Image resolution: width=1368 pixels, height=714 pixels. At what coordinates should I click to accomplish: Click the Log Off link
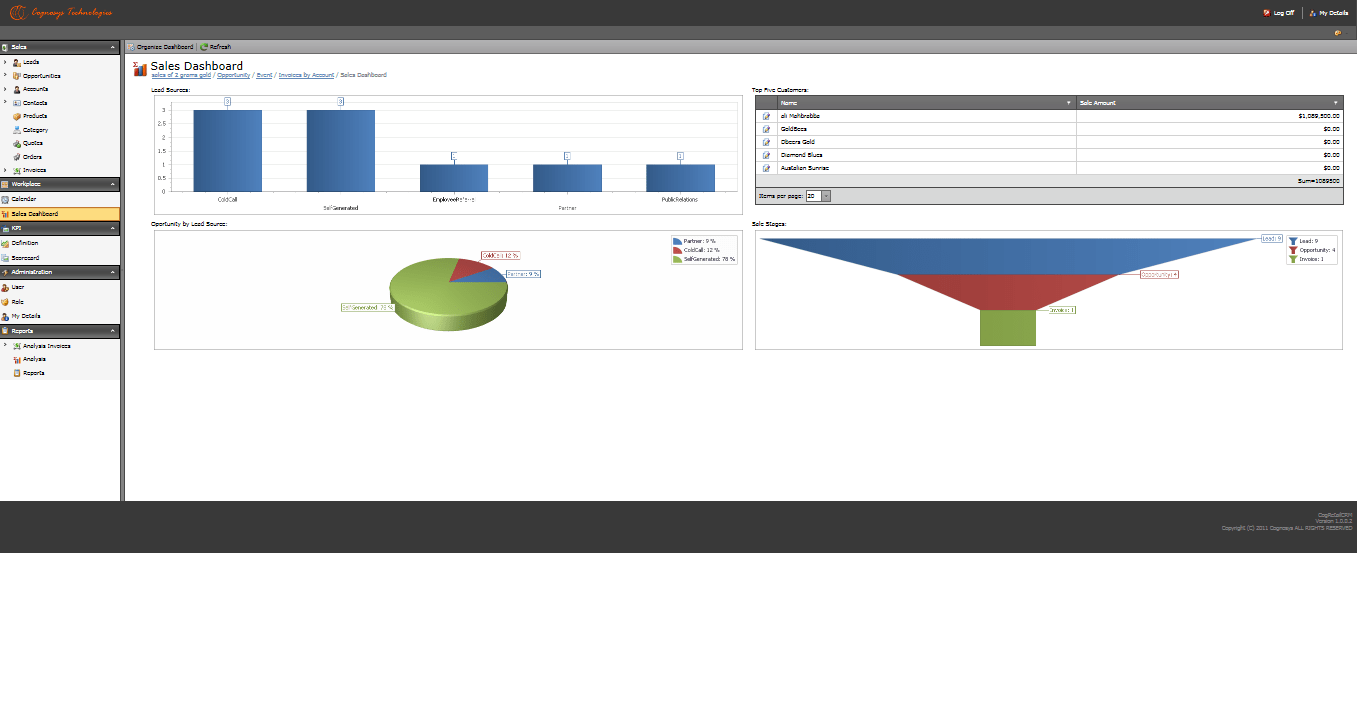point(1283,13)
